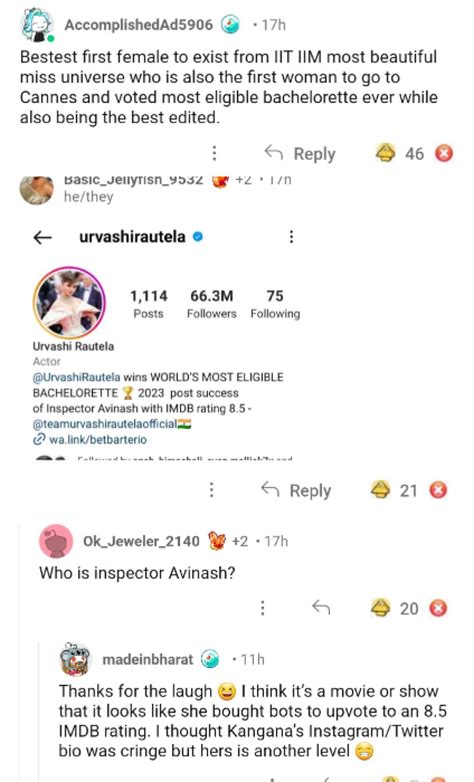474x782 pixels.
Task: Upvote AccomplishedAd5906's comment with 46 votes
Action: [x=385, y=154]
